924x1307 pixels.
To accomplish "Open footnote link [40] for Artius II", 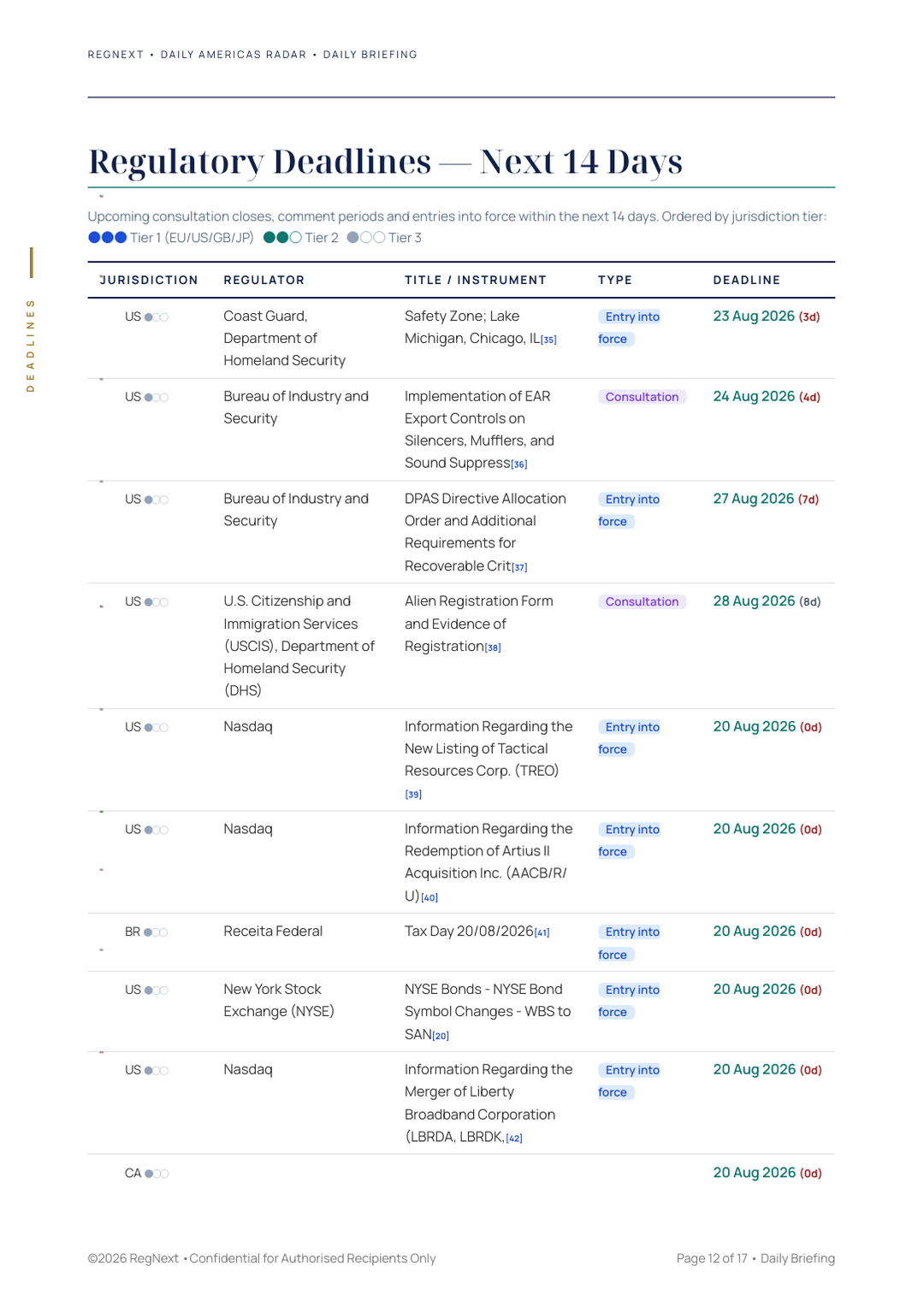I will click(429, 897).
